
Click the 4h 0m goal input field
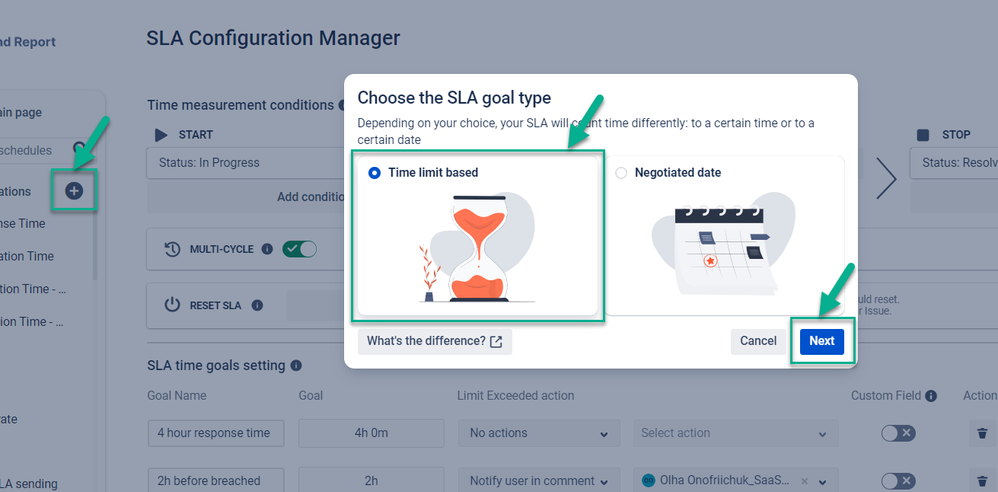pos(371,433)
